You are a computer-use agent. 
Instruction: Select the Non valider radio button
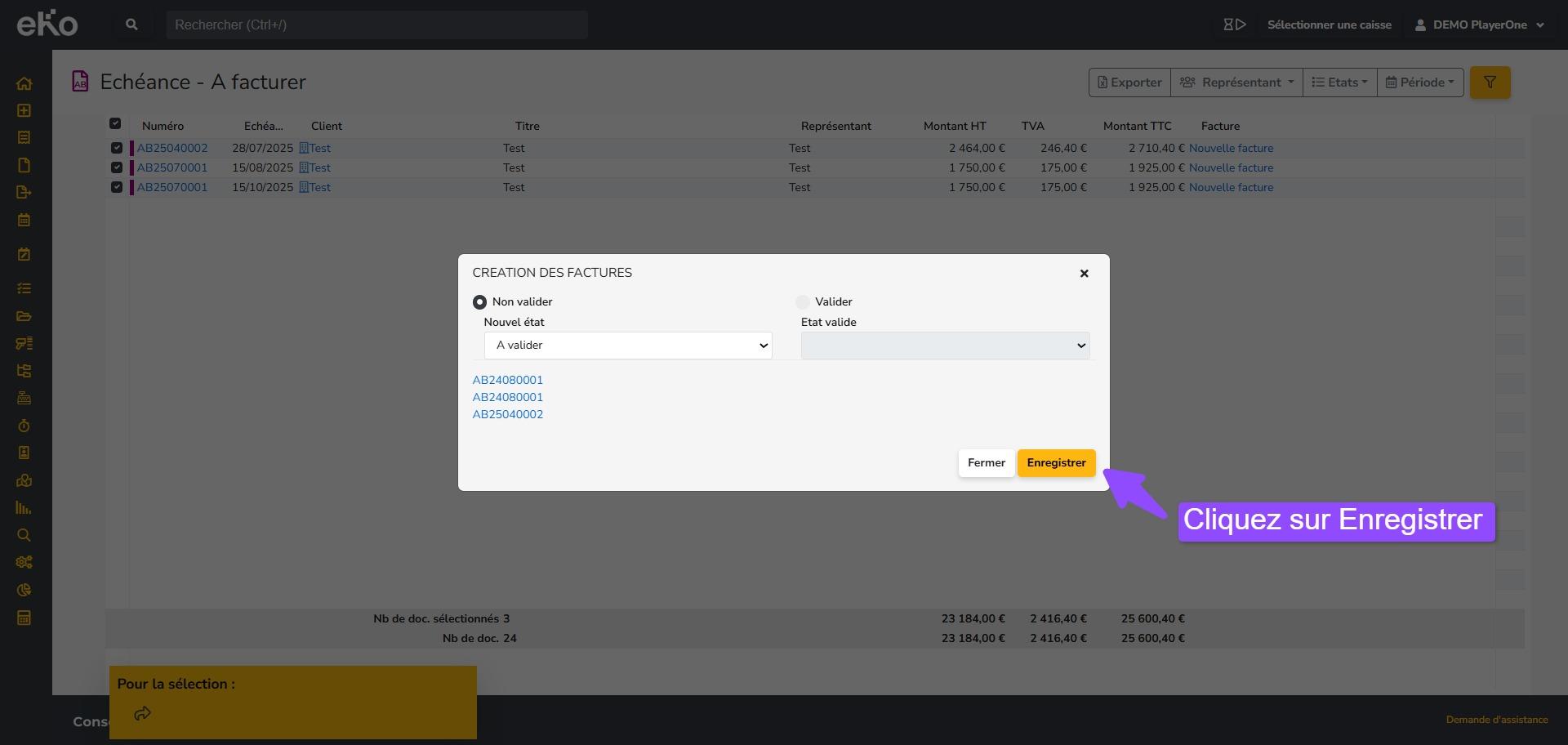(x=479, y=302)
